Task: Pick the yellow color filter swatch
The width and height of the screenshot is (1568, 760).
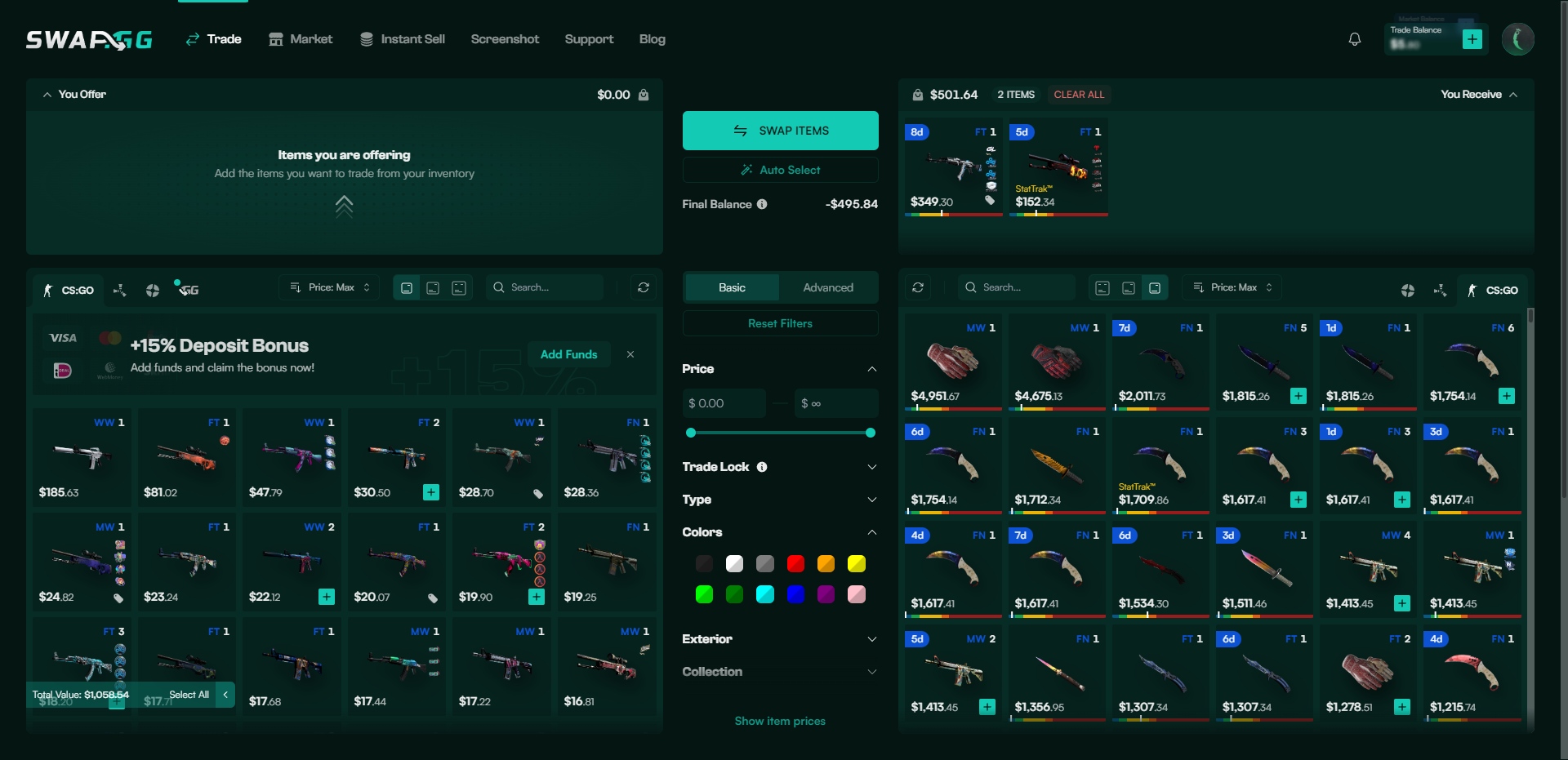Action: (x=856, y=563)
